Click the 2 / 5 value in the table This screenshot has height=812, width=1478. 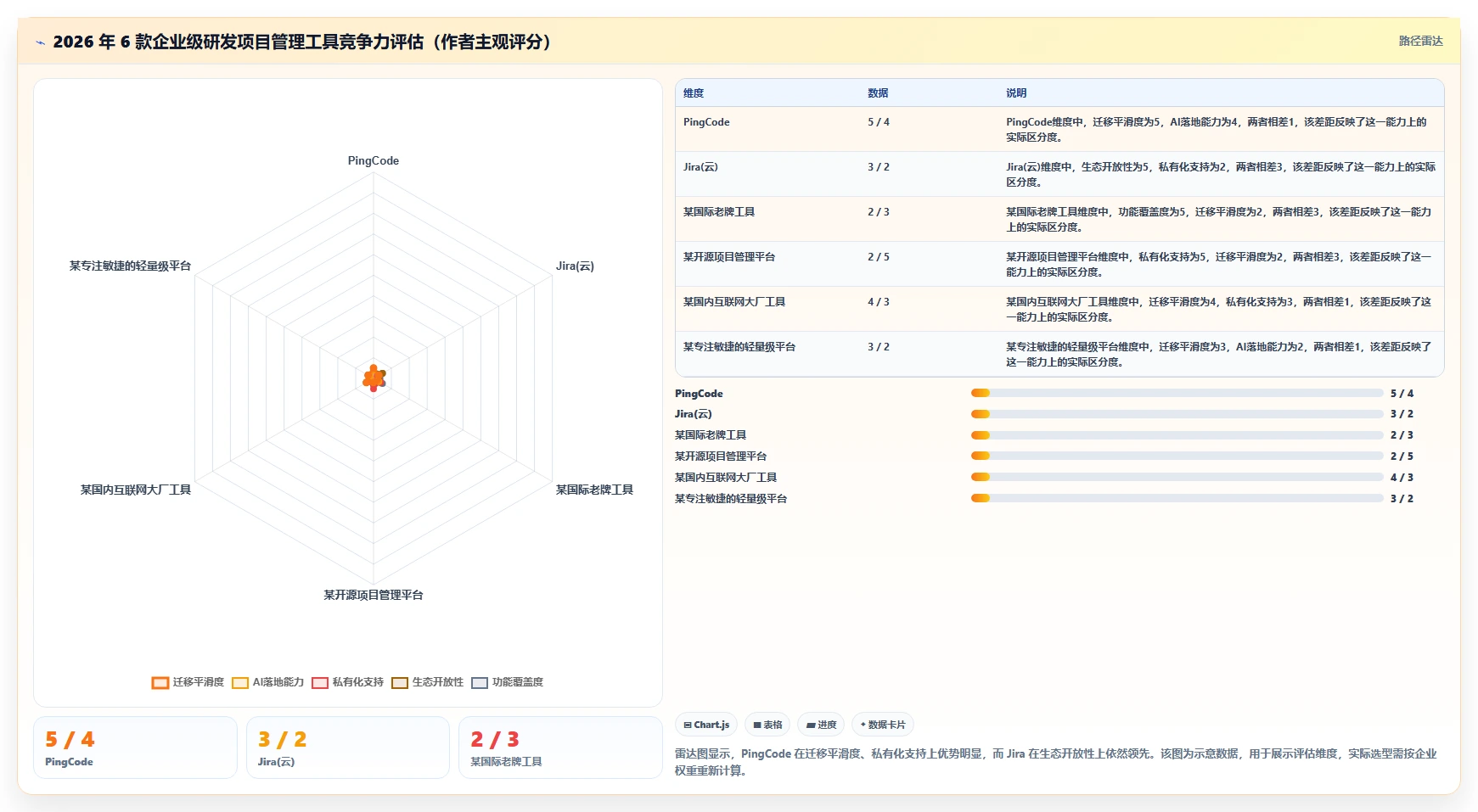click(x=879, y=257)
